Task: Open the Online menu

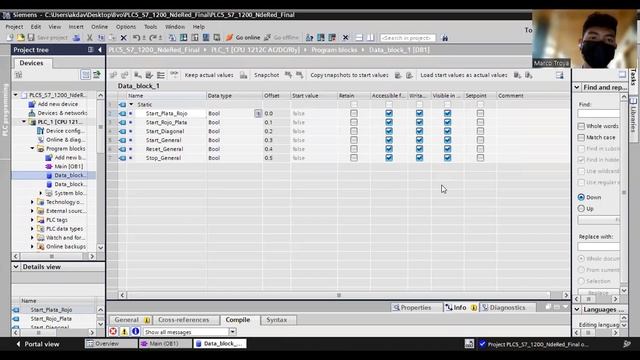Action: point(100,27)
